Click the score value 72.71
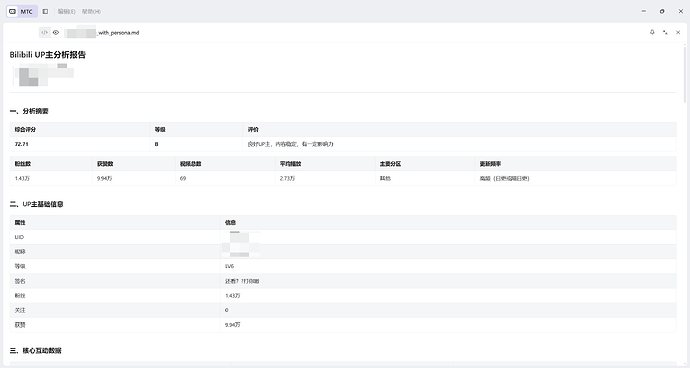The height and width of the screenshot is (368, 690). coord(22,144)
